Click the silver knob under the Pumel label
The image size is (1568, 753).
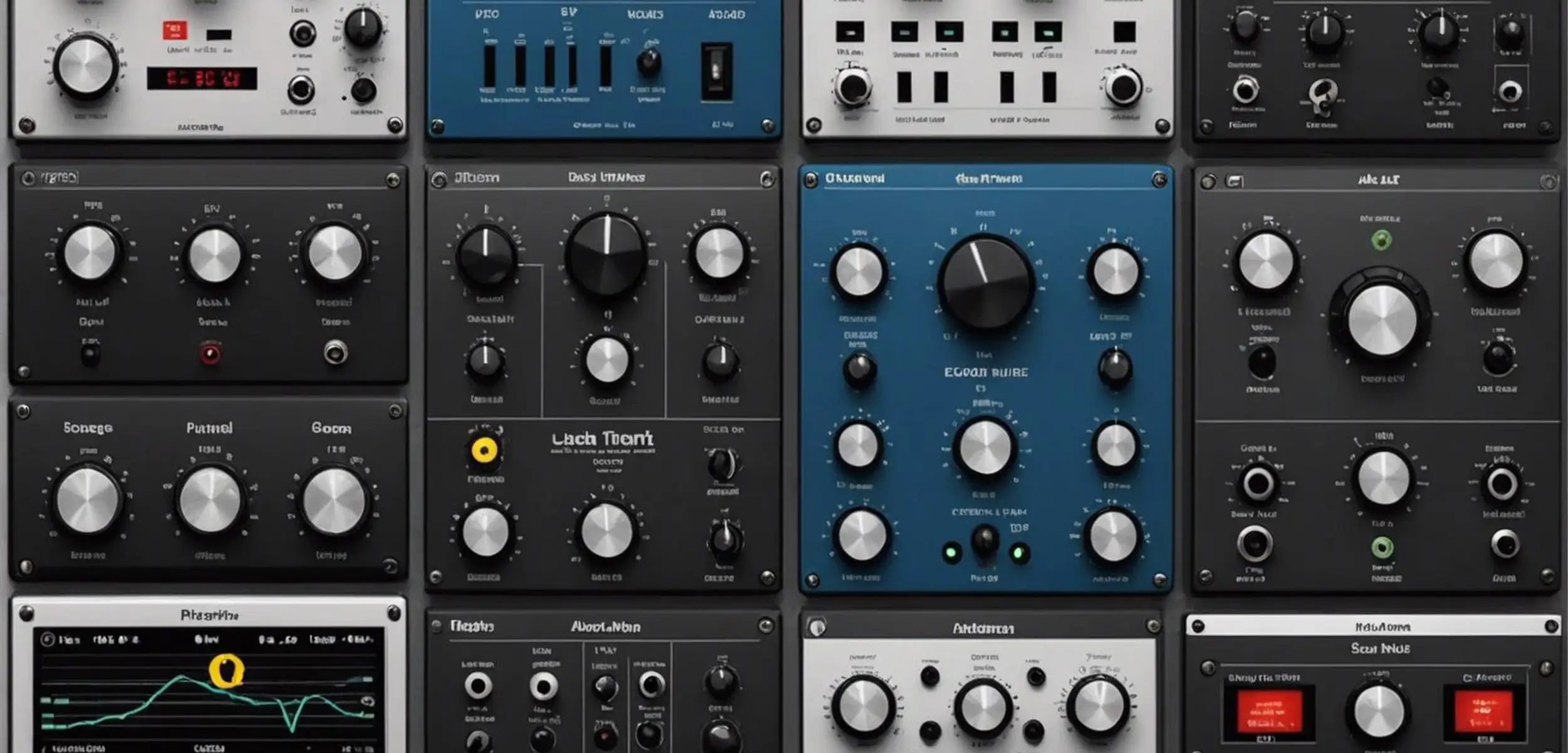pos(210,501)
